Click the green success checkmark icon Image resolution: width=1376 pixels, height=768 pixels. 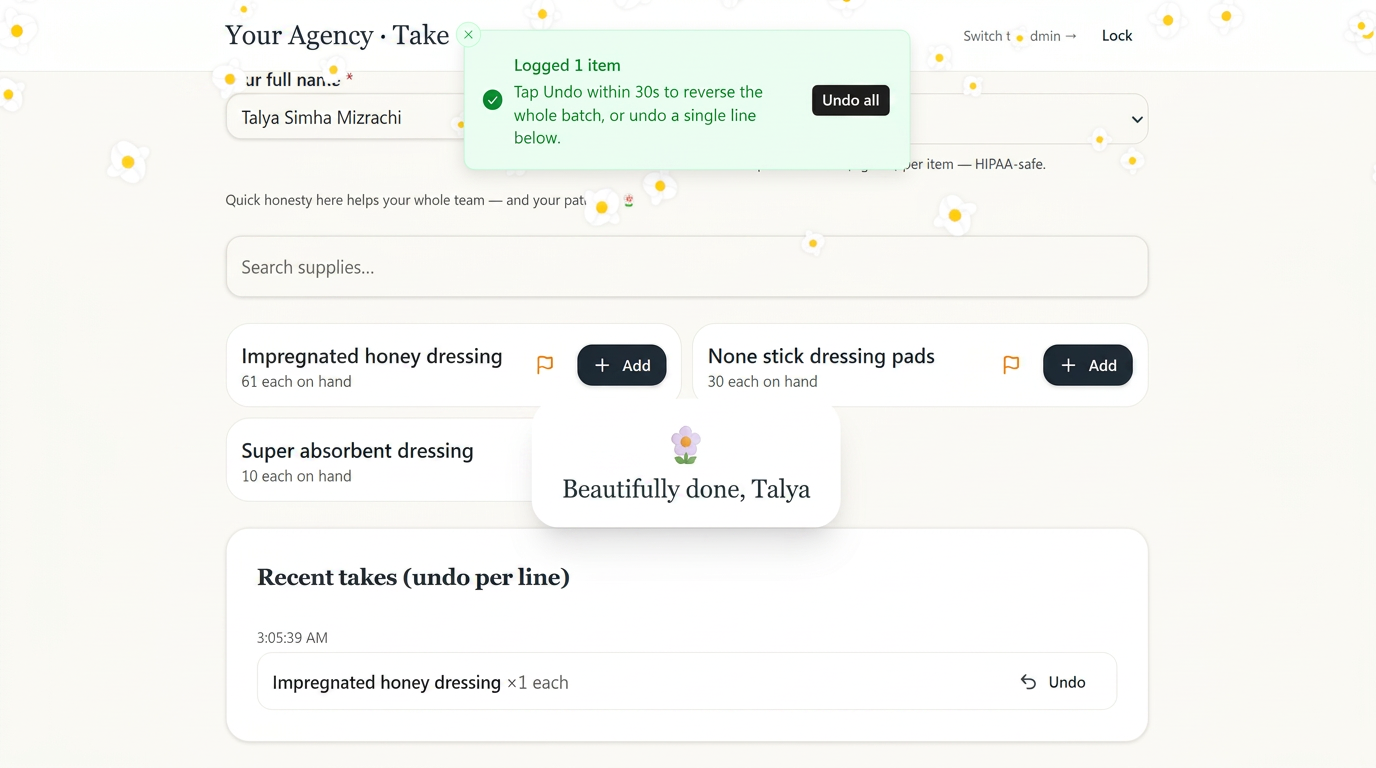point(492,100)
